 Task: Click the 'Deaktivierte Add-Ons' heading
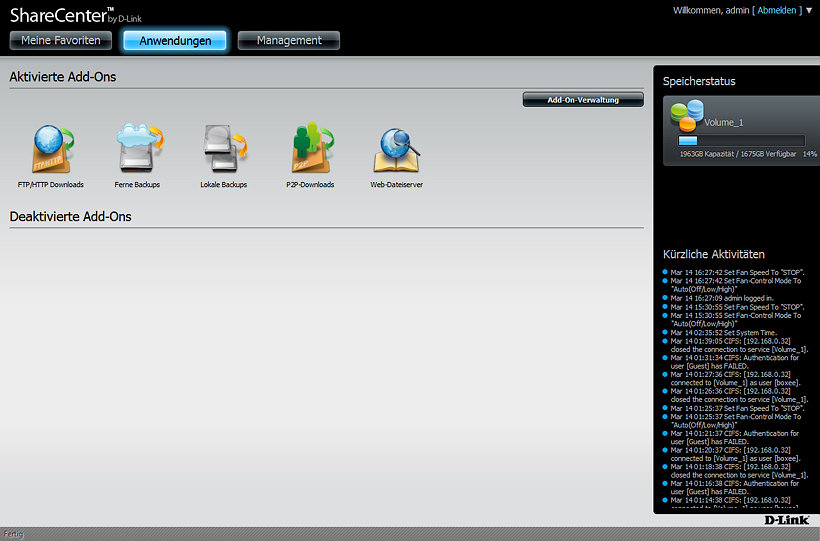tap(71, 217)
